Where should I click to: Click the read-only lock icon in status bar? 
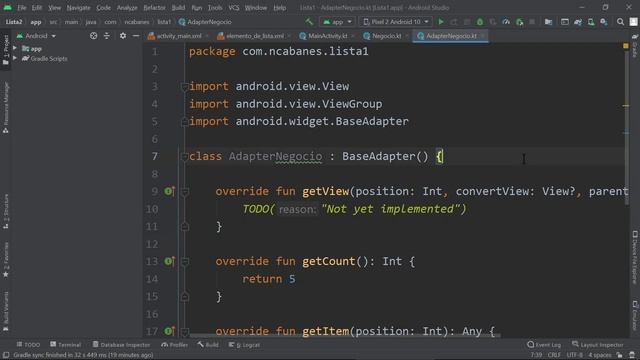click(x=620, y=355)
